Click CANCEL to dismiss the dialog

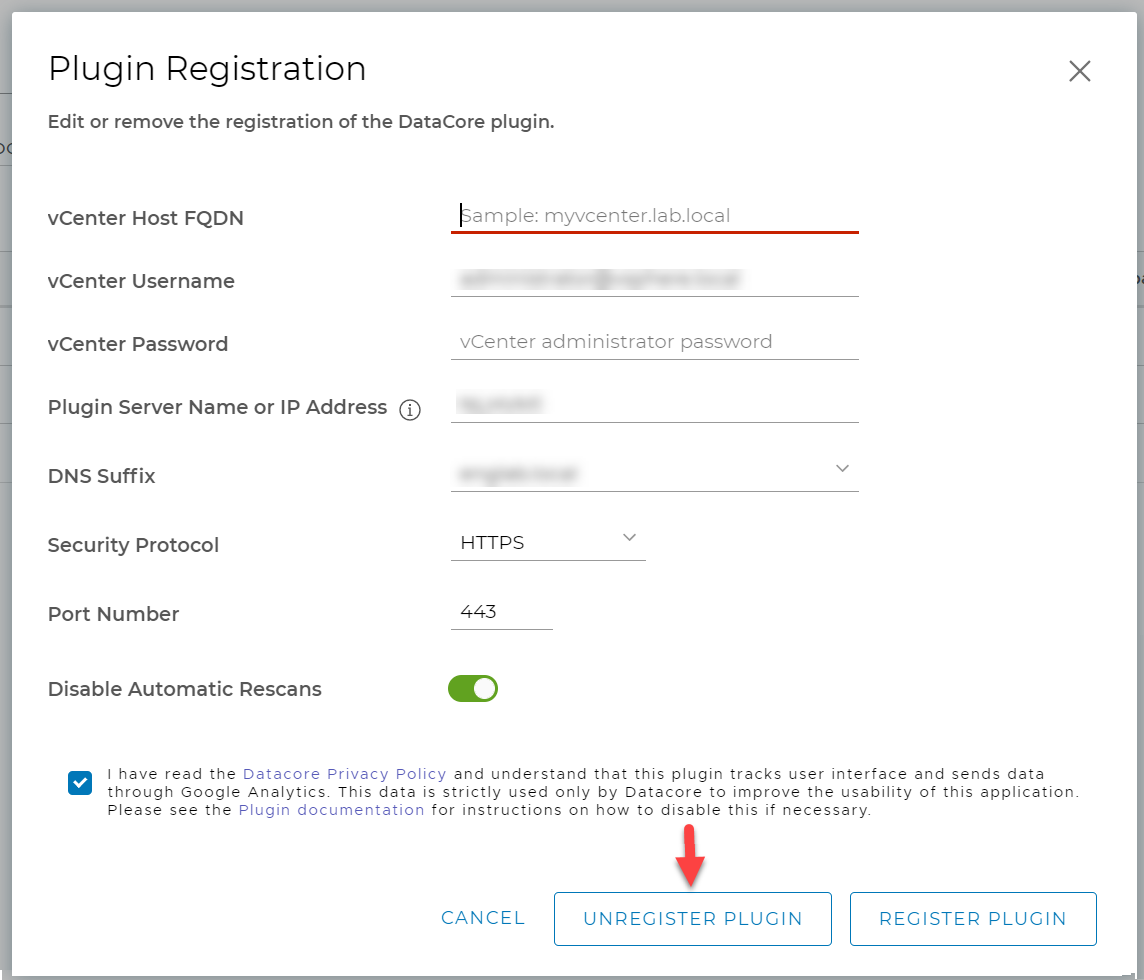pyautogui.click(x=483, y=917)
